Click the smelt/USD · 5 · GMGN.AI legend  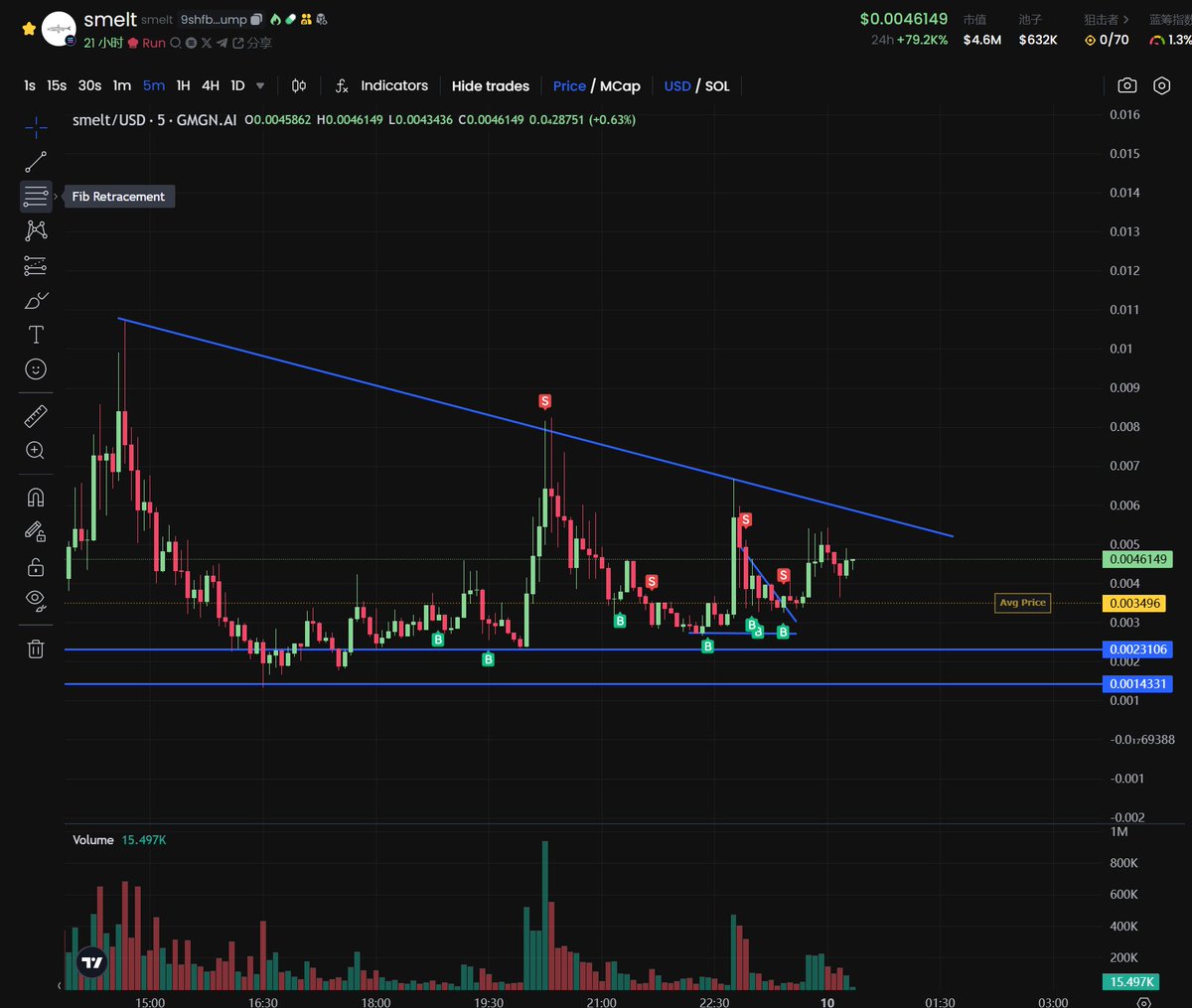click(154, 120)
